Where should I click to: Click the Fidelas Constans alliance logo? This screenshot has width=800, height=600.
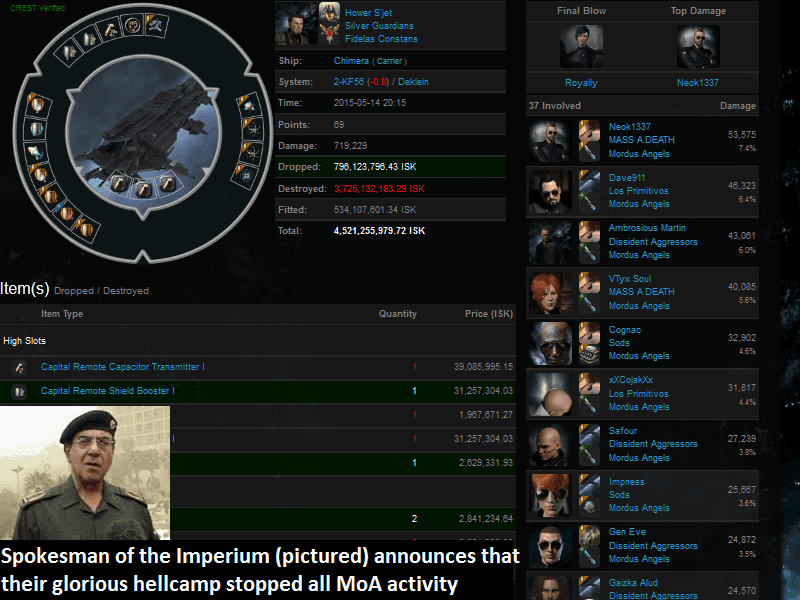point(329,34)
